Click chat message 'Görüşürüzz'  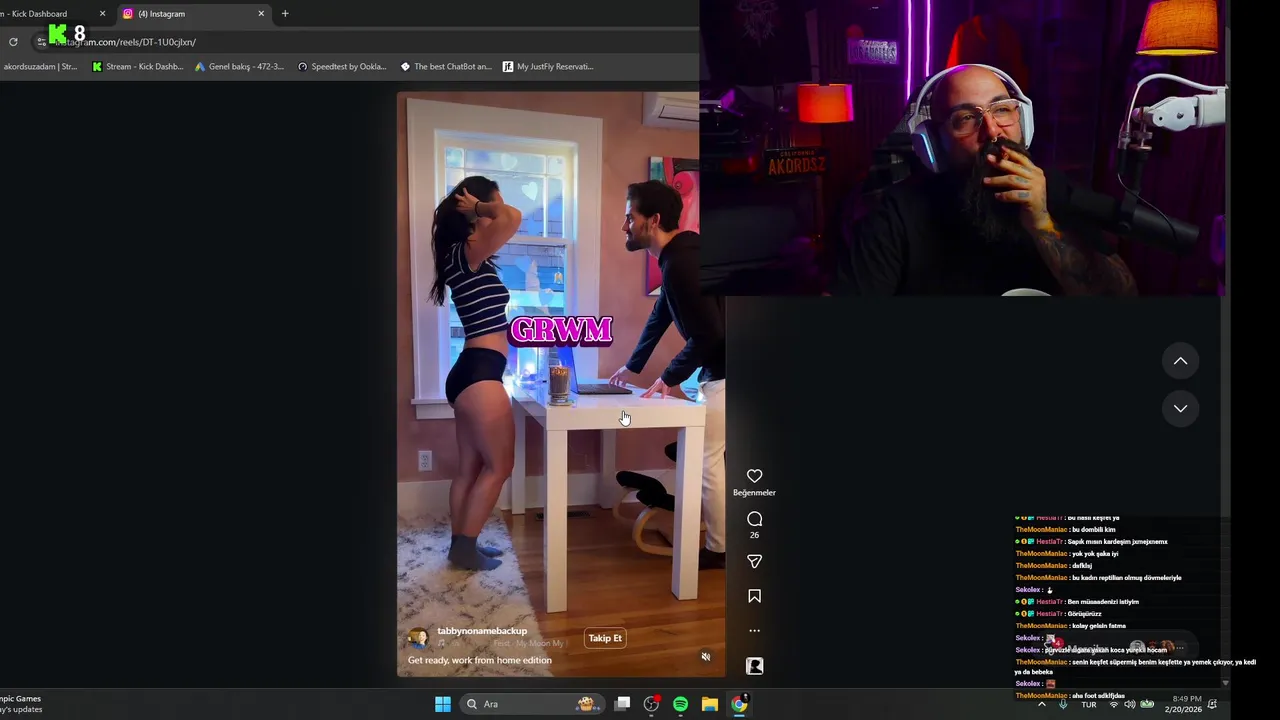click(x=1084, y=614)
